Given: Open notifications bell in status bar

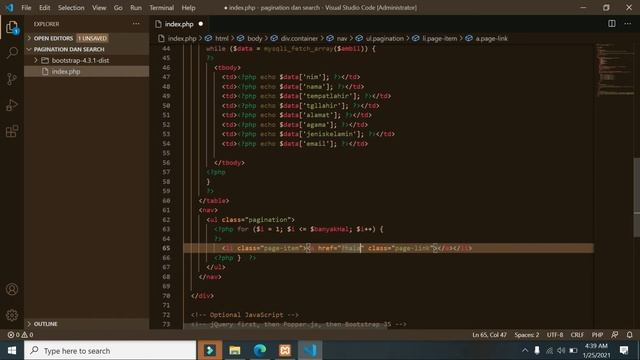Looking at the screenshot, I should pos(629,335).
